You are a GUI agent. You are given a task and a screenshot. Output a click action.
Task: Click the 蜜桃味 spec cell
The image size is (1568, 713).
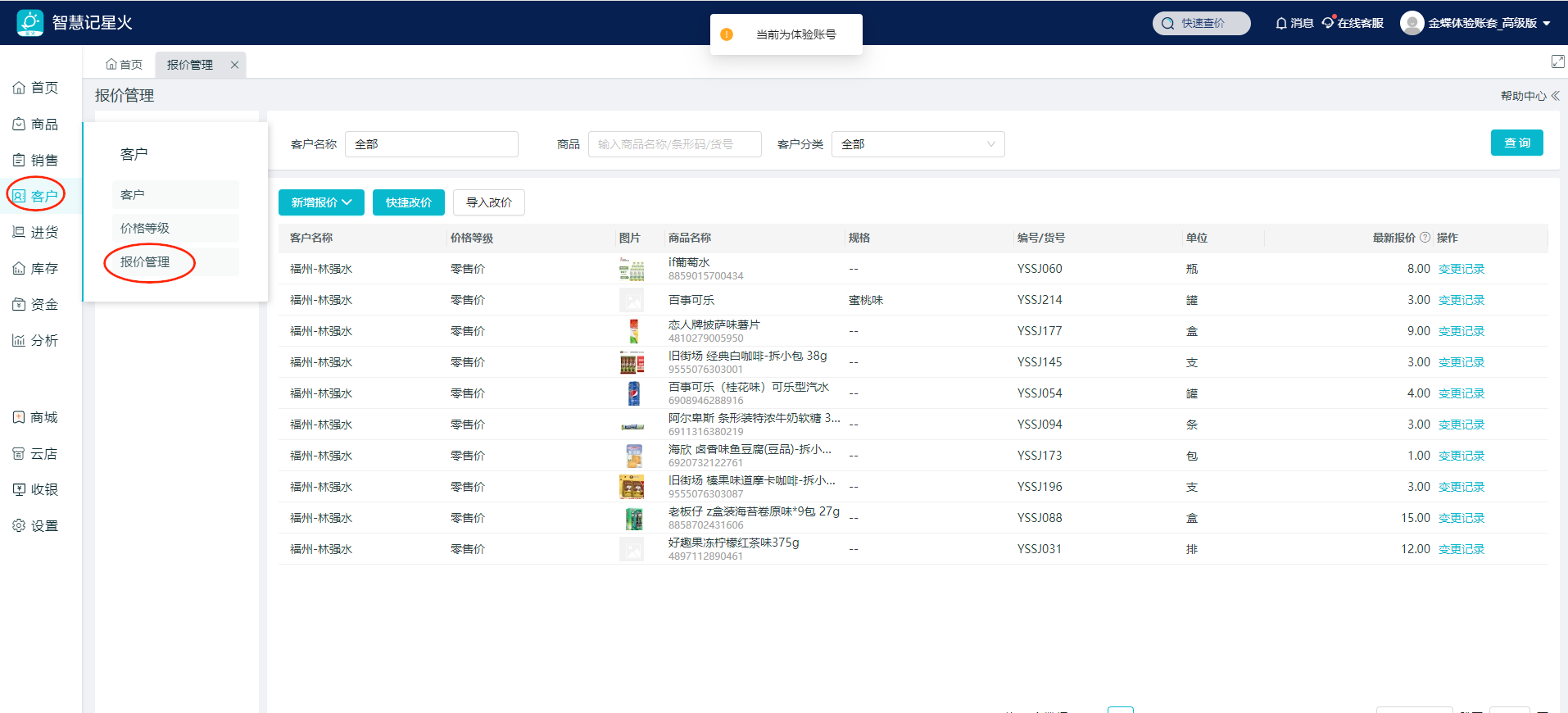pyautogui.click(x=866, y=300)
